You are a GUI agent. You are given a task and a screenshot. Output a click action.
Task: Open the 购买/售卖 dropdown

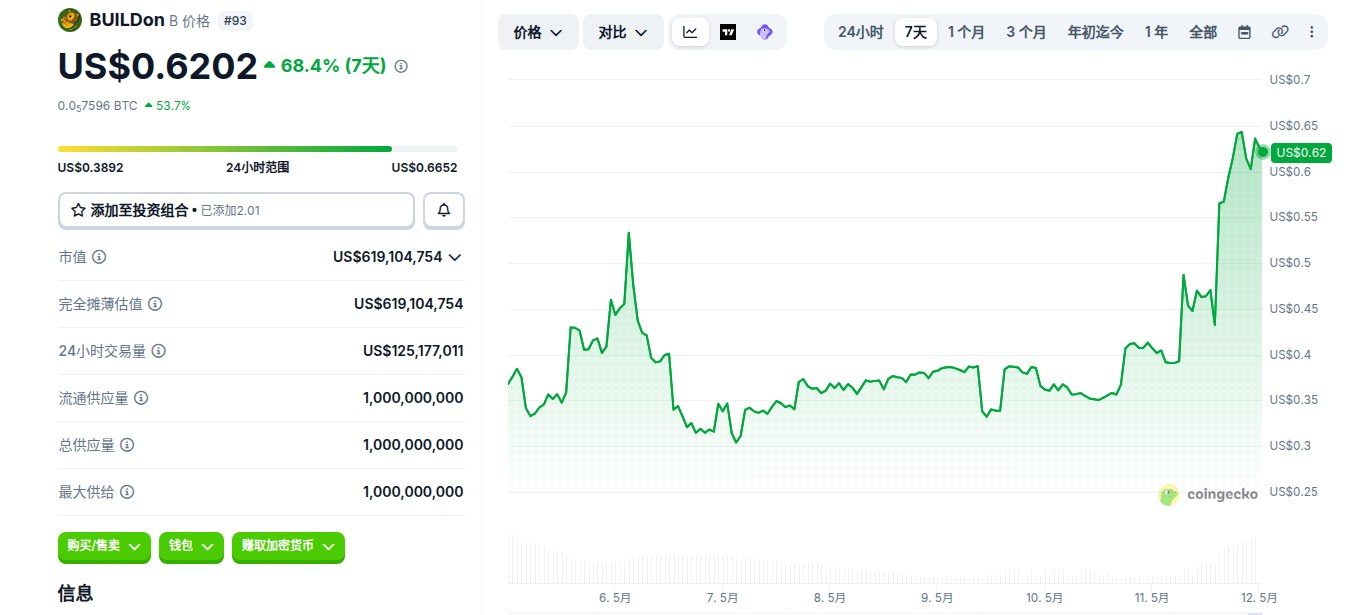(104, 547)
